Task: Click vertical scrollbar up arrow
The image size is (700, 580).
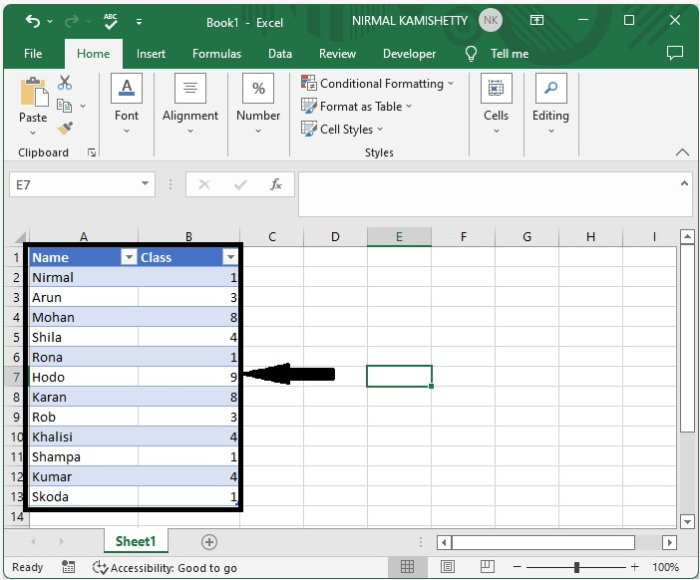Action: tap(688, 237)
